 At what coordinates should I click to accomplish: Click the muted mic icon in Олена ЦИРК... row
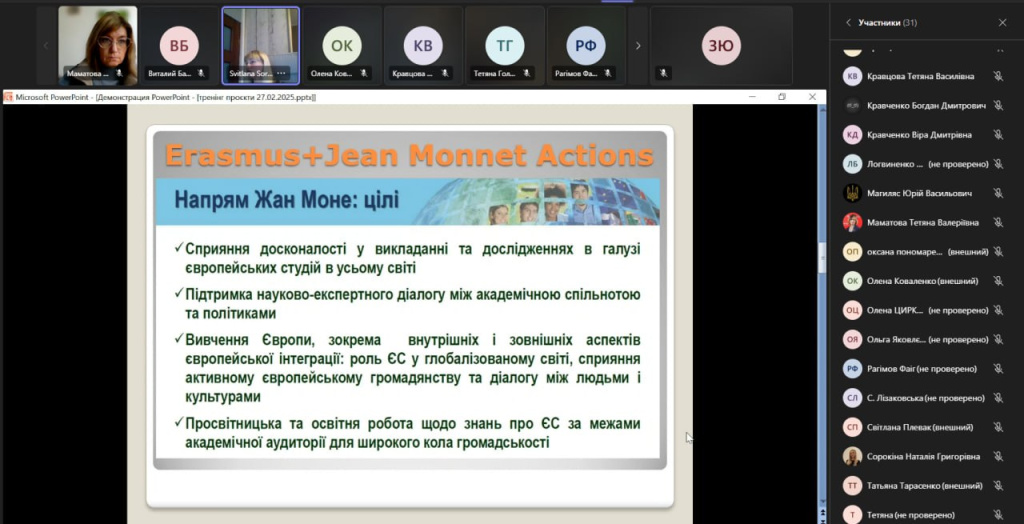coord(998,310)
